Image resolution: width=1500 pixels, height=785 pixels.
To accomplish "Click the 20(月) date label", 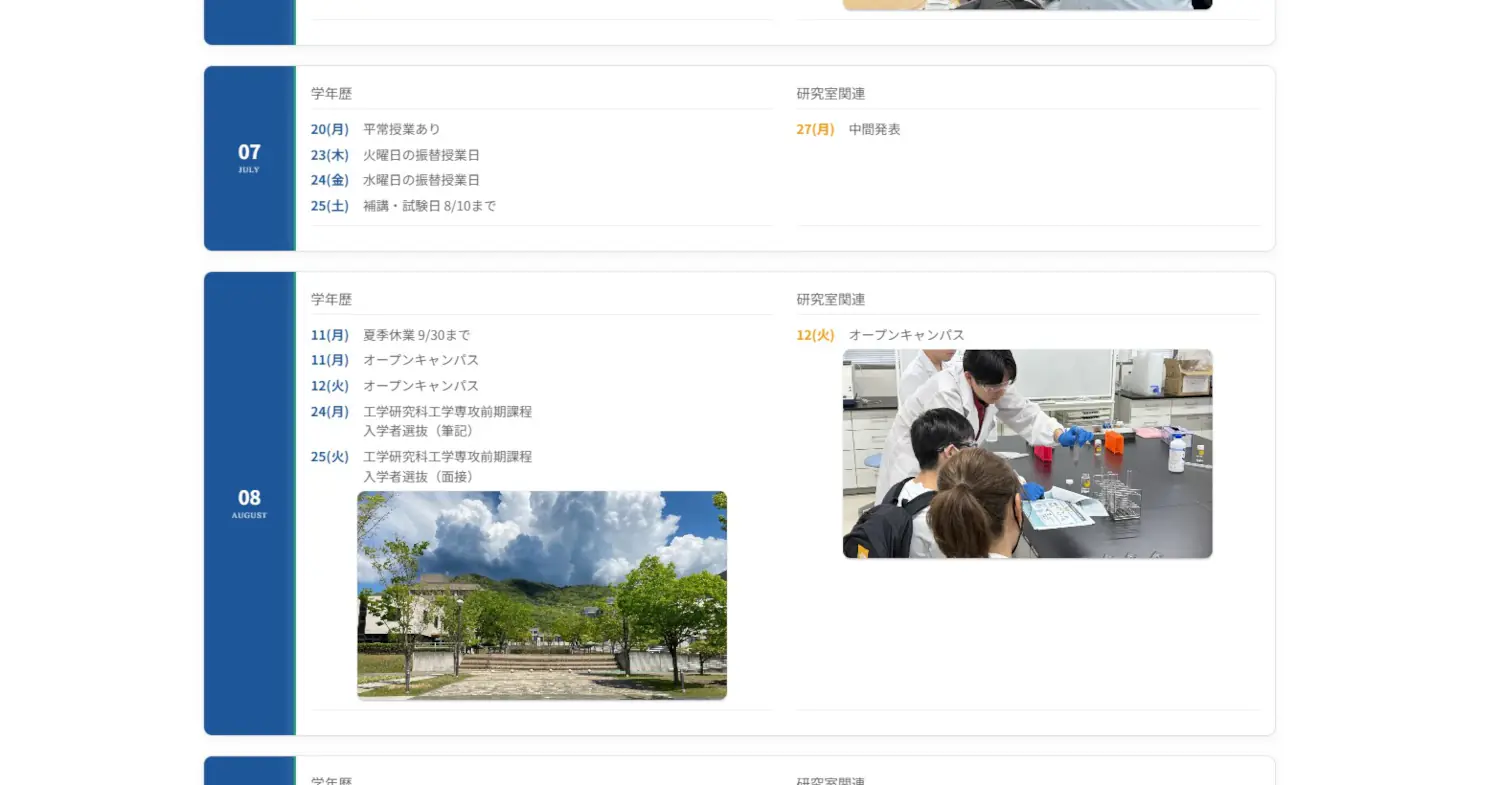I will point(330,129).
